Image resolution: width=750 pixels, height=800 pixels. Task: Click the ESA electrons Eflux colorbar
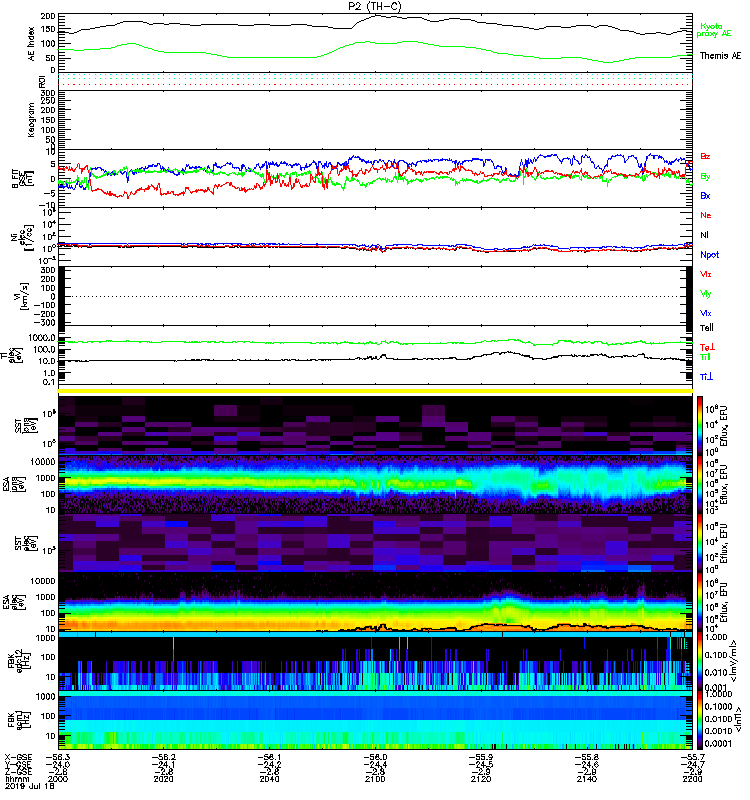(x=701, y=603)
